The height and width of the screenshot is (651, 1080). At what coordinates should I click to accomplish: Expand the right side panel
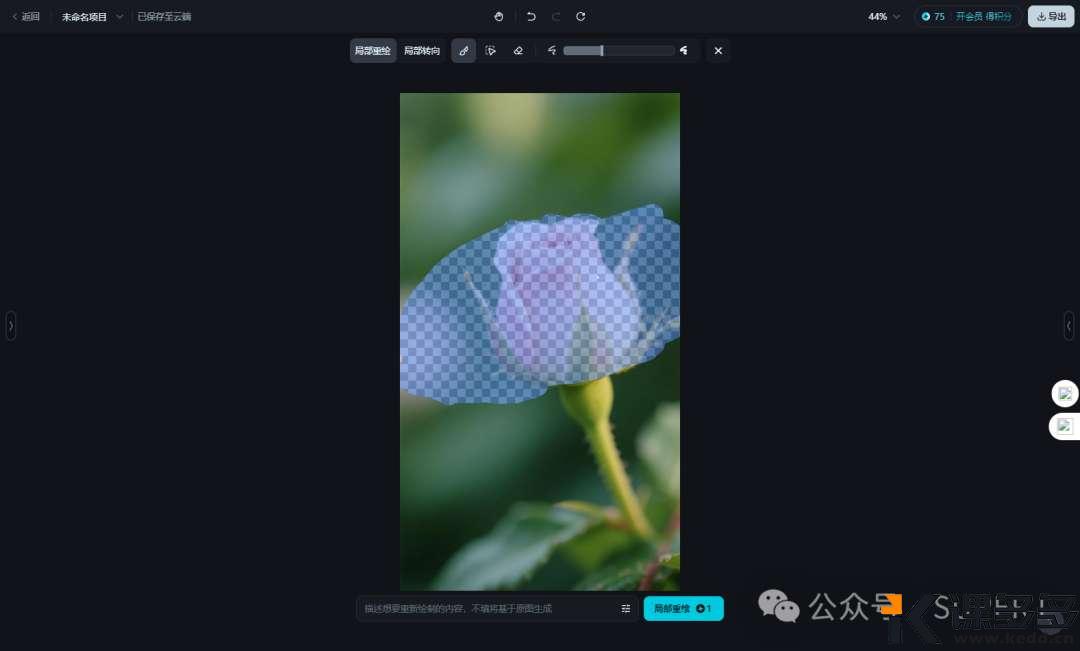pyautogui.click(x=1069, y=325)
